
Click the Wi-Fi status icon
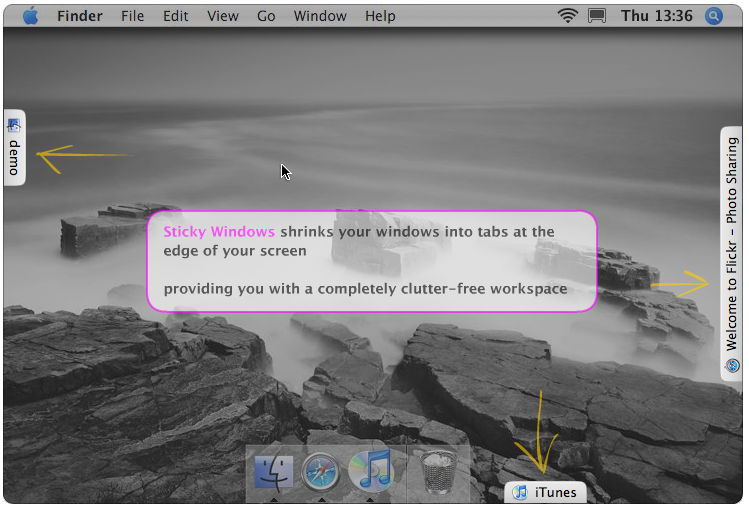tap(568, 16)
